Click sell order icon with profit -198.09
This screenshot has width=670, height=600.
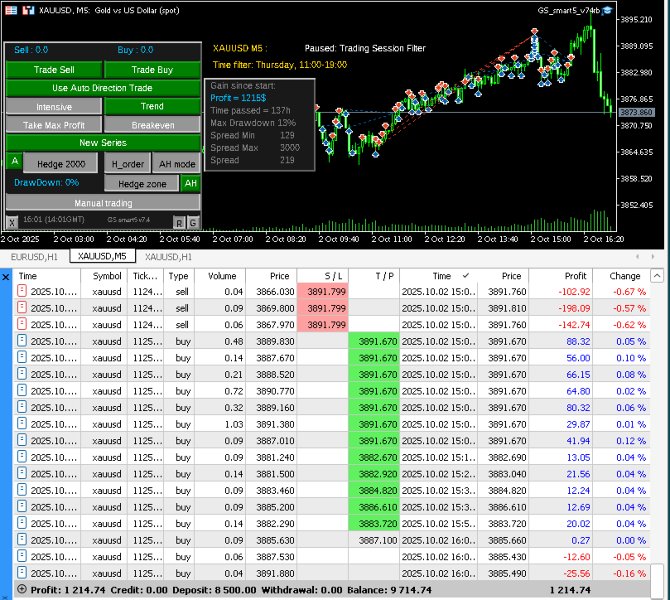(x=22, y=308)
